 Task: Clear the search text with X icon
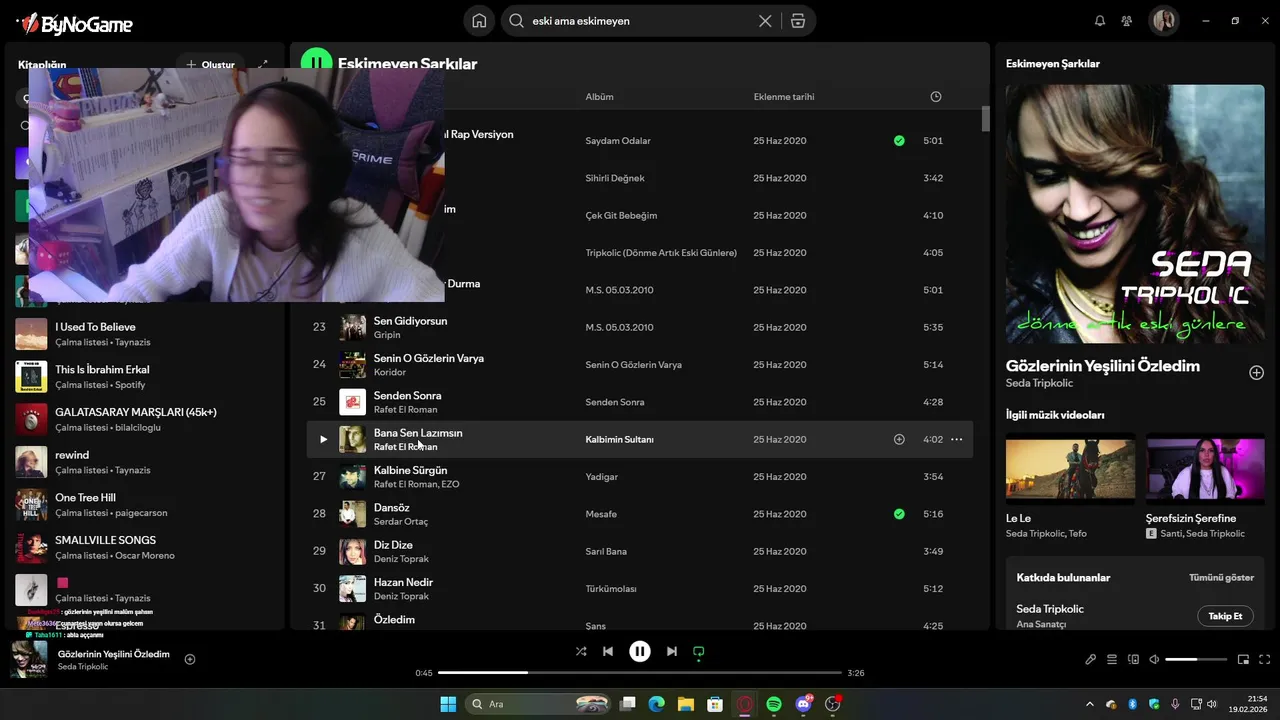point(765,21)
